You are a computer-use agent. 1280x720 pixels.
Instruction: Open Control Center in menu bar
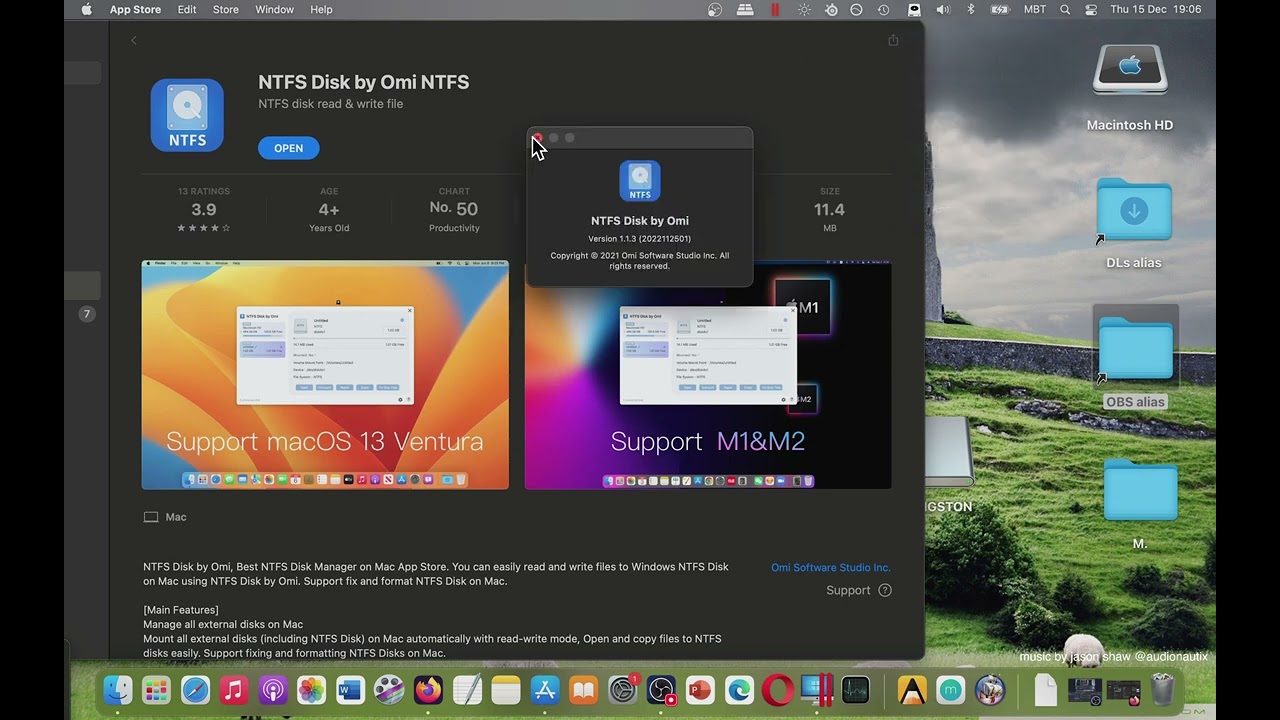pos(1091,9)
